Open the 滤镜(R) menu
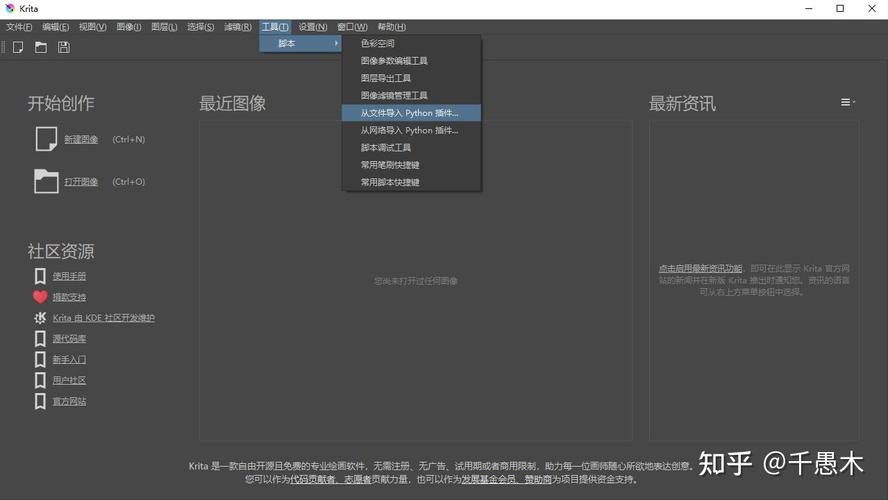Screen dimensions: 888x500 pyautogui.click(x=238, y=27)
